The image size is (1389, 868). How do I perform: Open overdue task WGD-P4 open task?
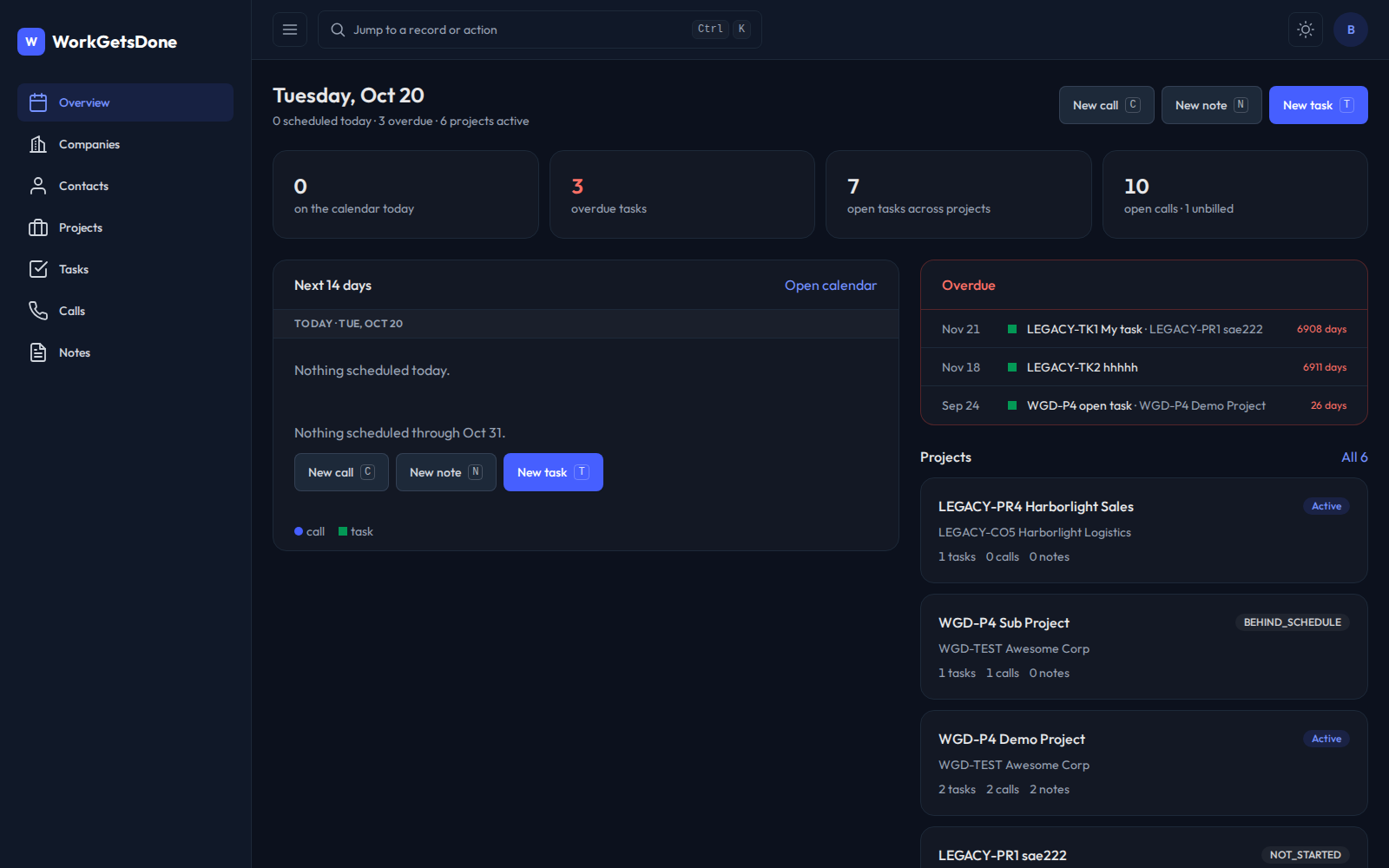point(1144,405)
